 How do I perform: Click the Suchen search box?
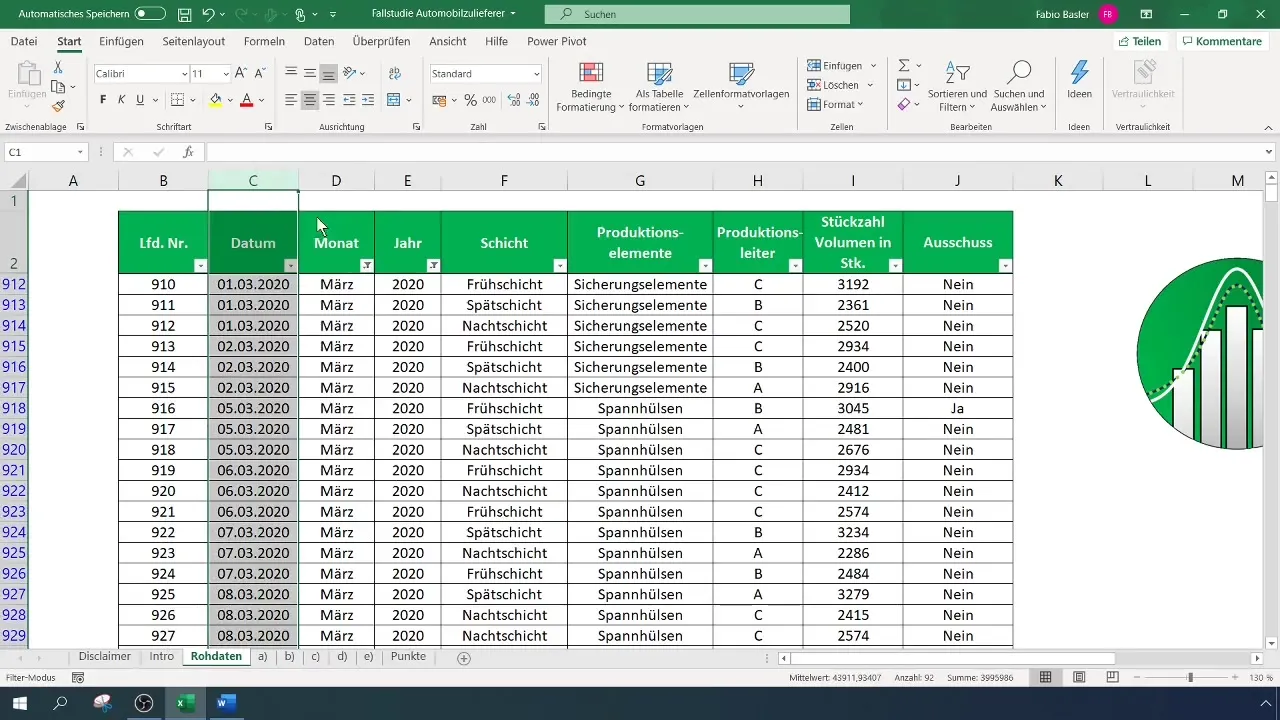point(697,15)
